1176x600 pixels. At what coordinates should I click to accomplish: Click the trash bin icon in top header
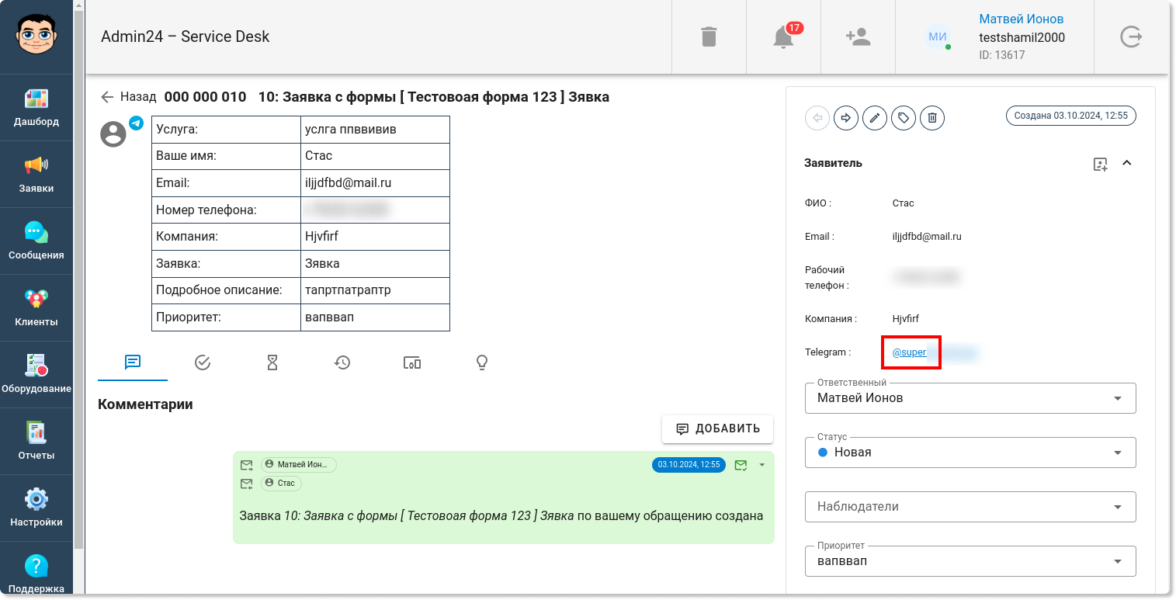click(709, 37)
